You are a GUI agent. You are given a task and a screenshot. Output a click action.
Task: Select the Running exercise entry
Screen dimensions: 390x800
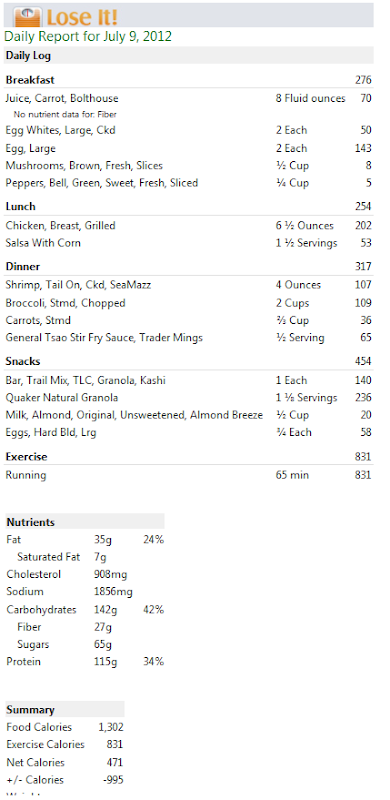click(x=188, y=476)
